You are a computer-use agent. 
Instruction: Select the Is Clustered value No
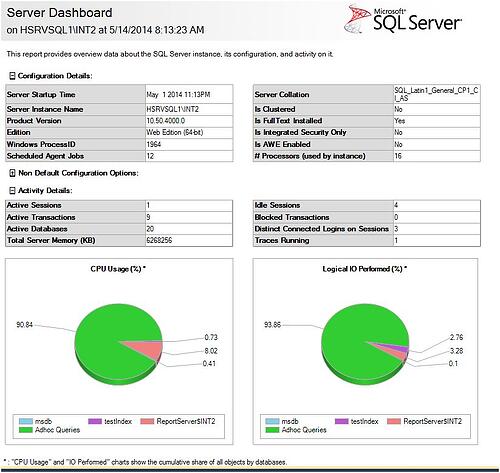coord(398,109)
